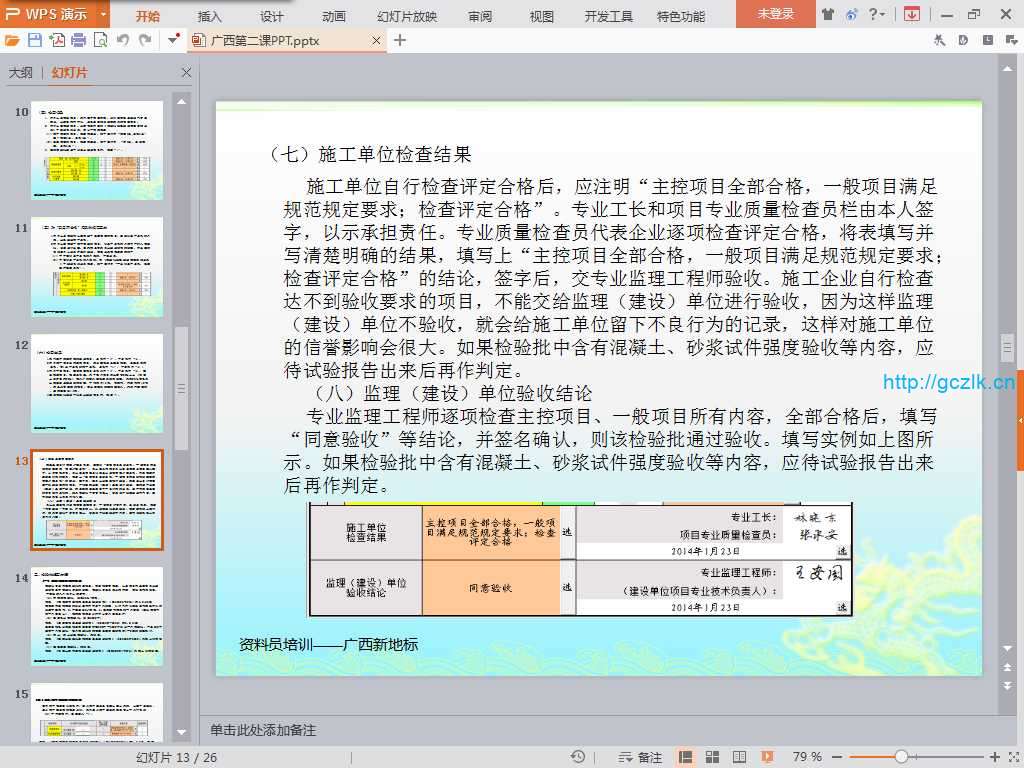
Task: Click the export to PDF icon
Action: [x=57, y=40]
